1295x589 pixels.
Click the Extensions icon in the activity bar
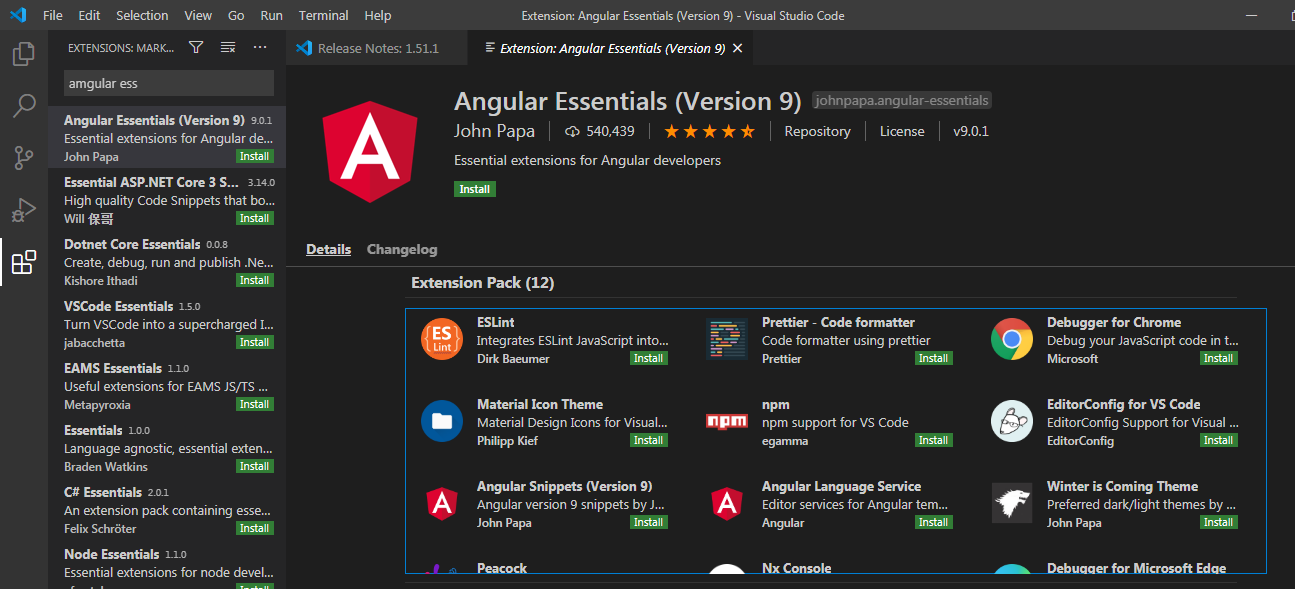pyautogui.click(x=22, y=262)
